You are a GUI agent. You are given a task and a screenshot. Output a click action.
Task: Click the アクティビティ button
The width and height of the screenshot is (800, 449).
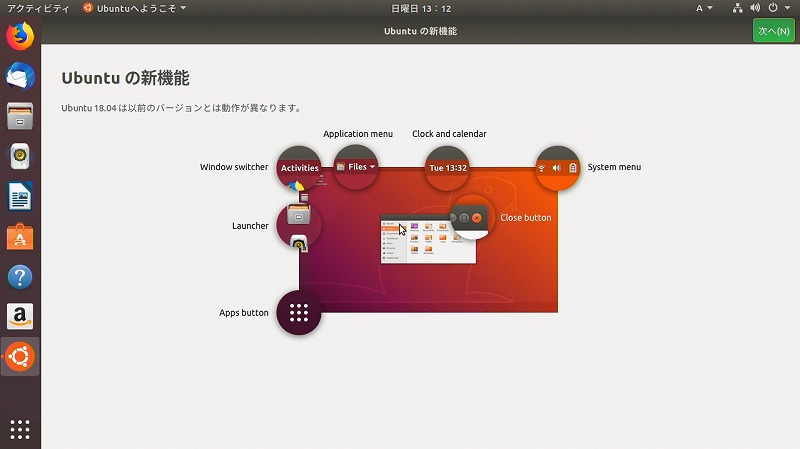click(x=38, y=8)
